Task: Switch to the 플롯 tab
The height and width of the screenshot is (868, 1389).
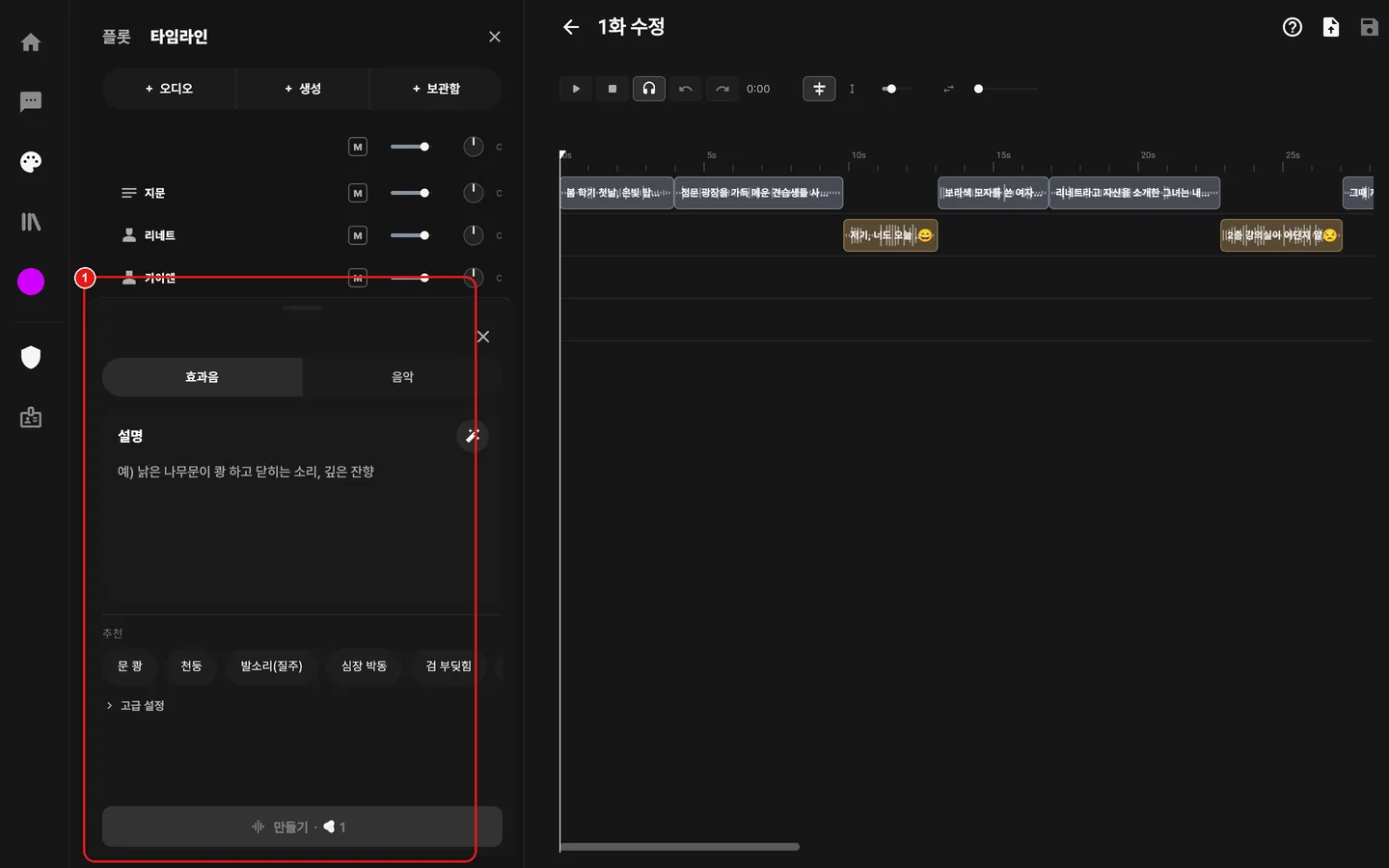Action: [x=117, y=37]
